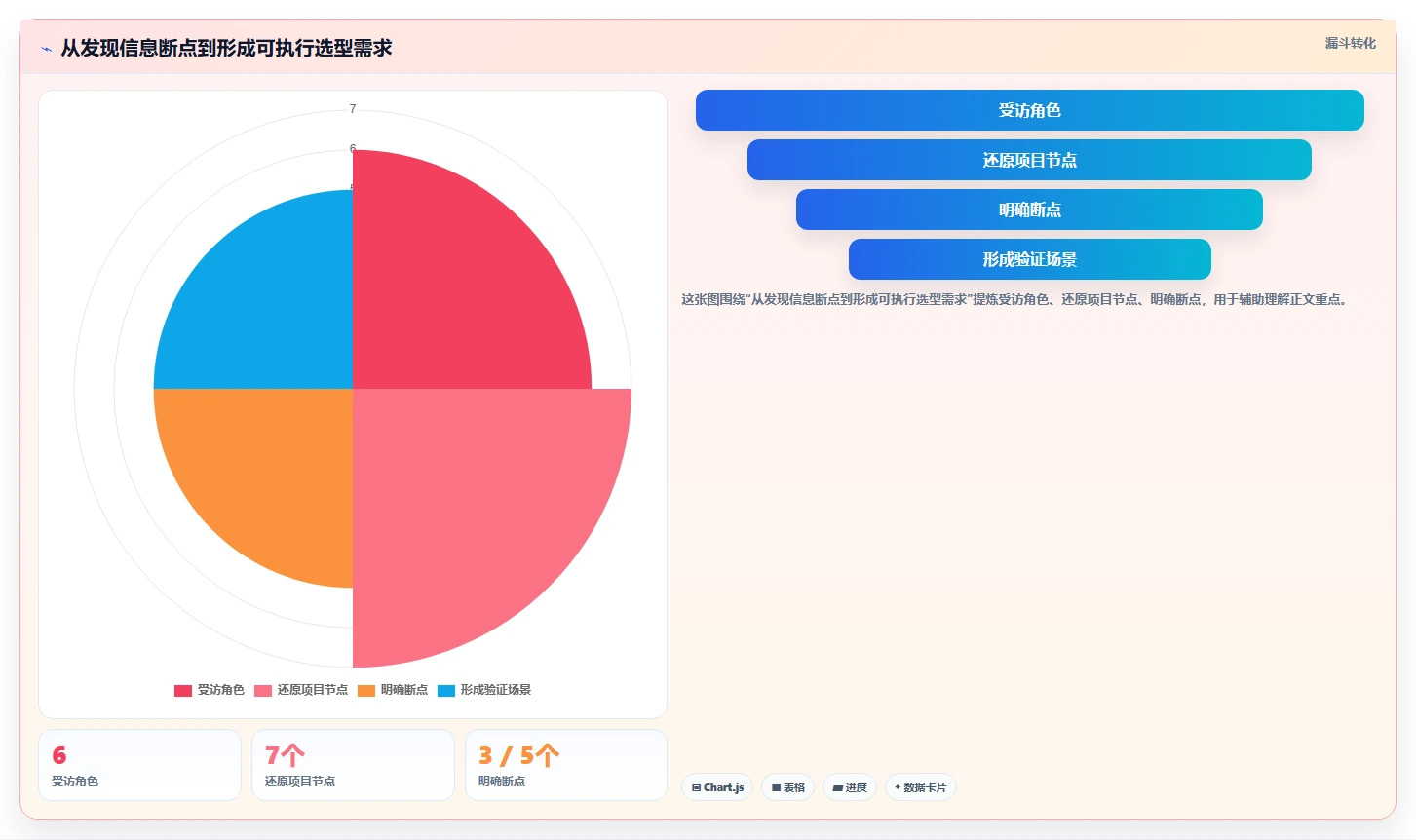Toggle 形成验证场景 legend color swatch
The image size is (1416, 840).
[x=446, y=690]
